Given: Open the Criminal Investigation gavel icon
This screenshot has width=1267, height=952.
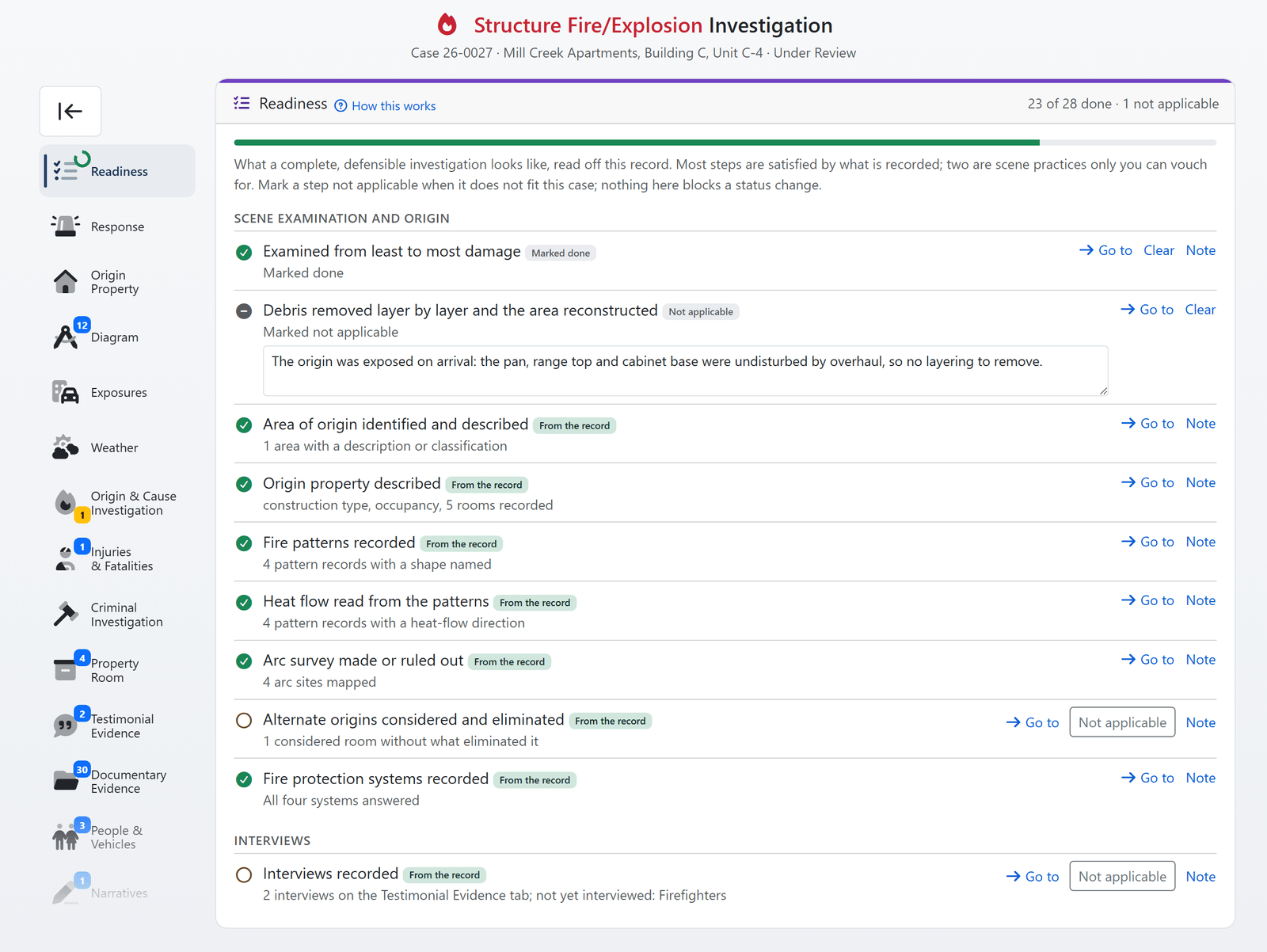Looking at the screenshot, I should [x=66, y=615].
